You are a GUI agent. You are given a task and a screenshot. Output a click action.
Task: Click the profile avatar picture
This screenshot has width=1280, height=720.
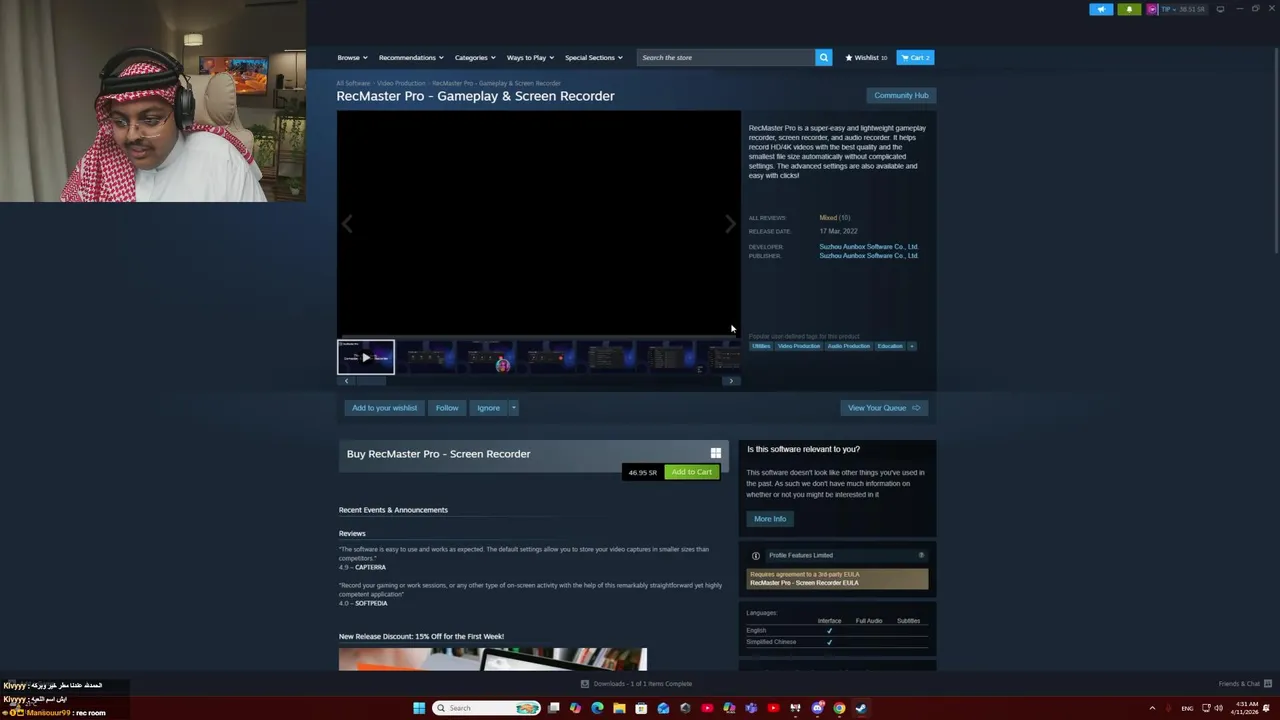[1152, 9]
